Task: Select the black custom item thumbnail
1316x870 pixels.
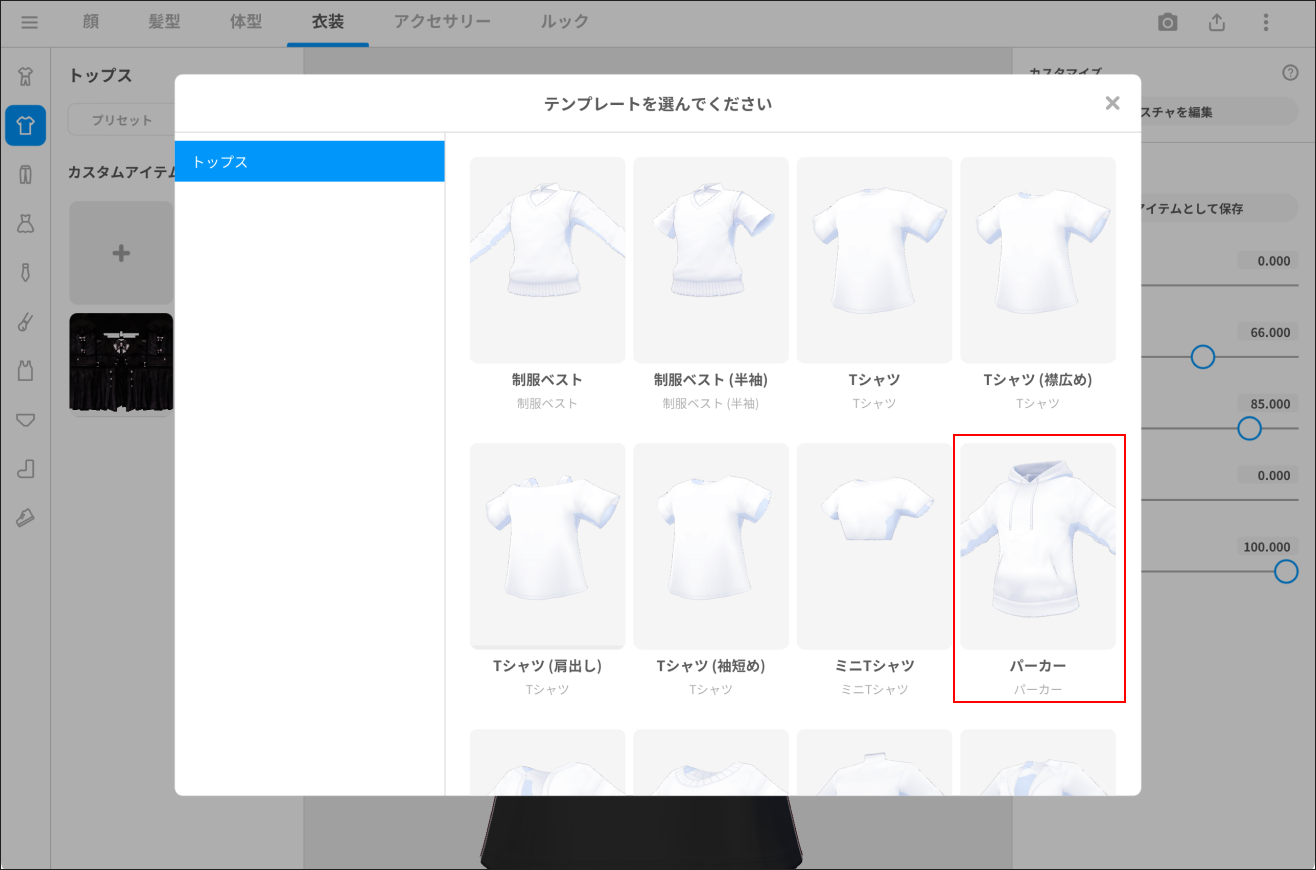Action: pyautogui.click(x=121, y=364)
